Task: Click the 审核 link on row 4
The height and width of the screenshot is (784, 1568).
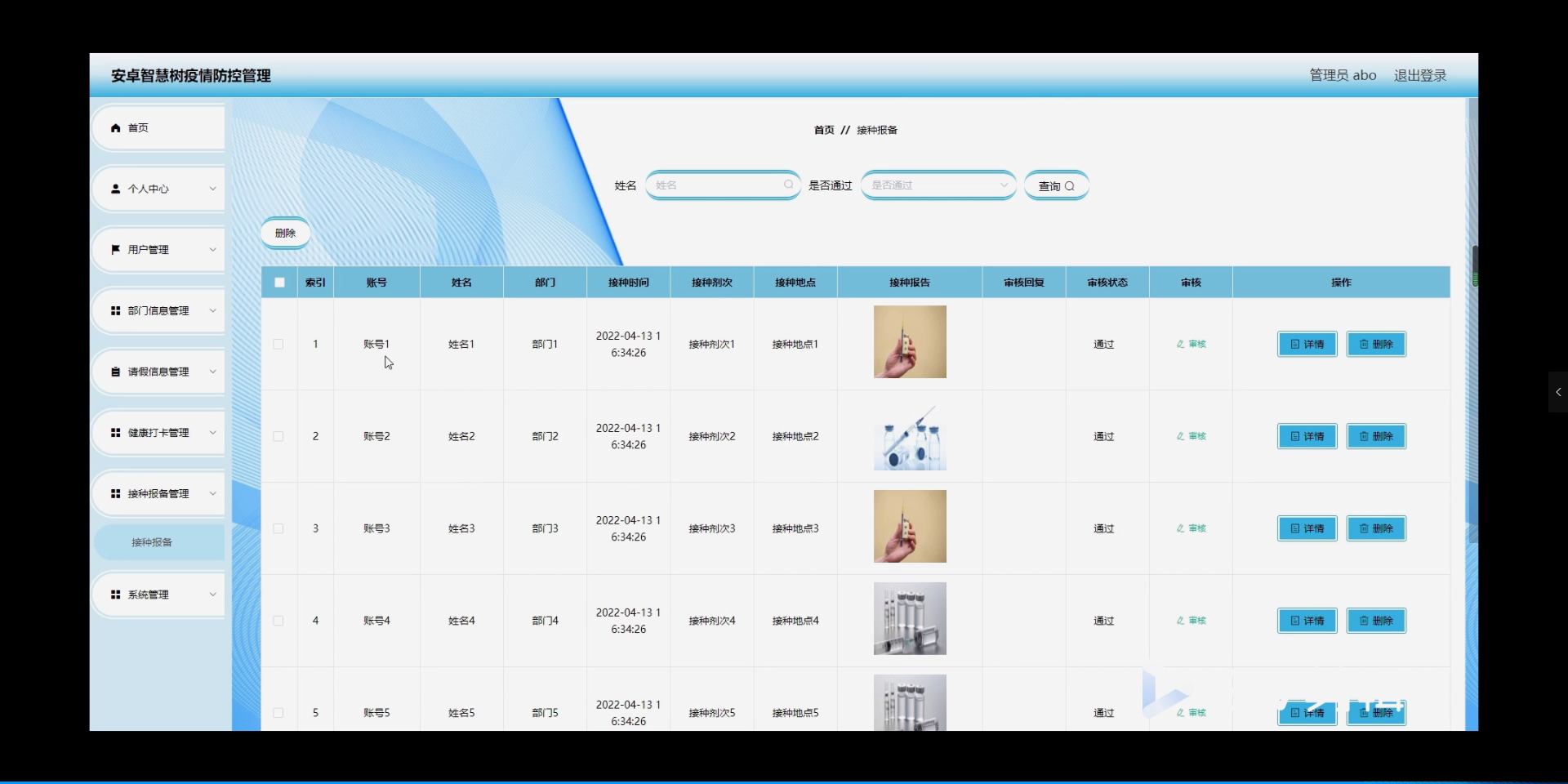Action: [x=1190, y=621]
